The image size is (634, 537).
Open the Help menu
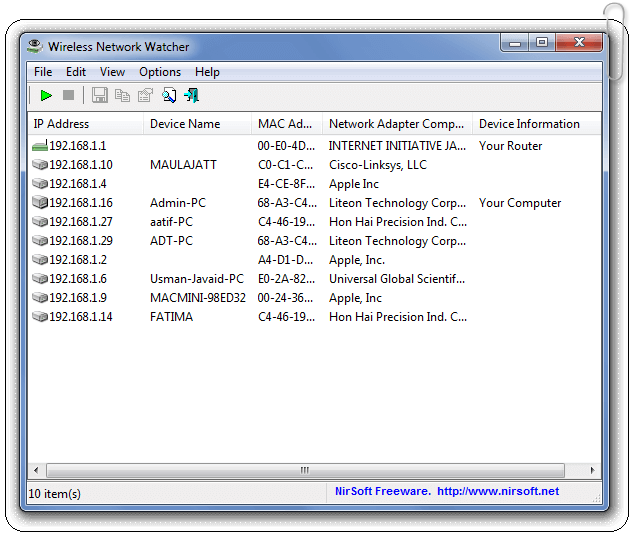pos(207,72)
